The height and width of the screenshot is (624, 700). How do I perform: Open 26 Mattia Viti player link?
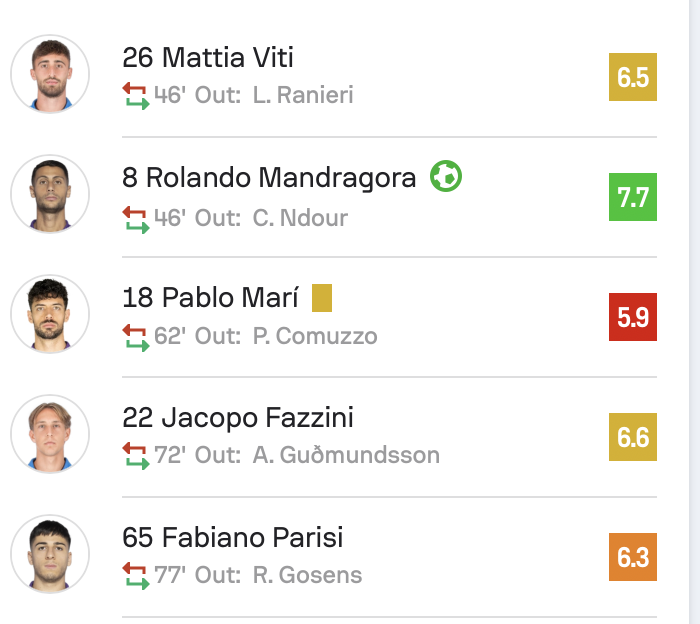tap(208, 57)
